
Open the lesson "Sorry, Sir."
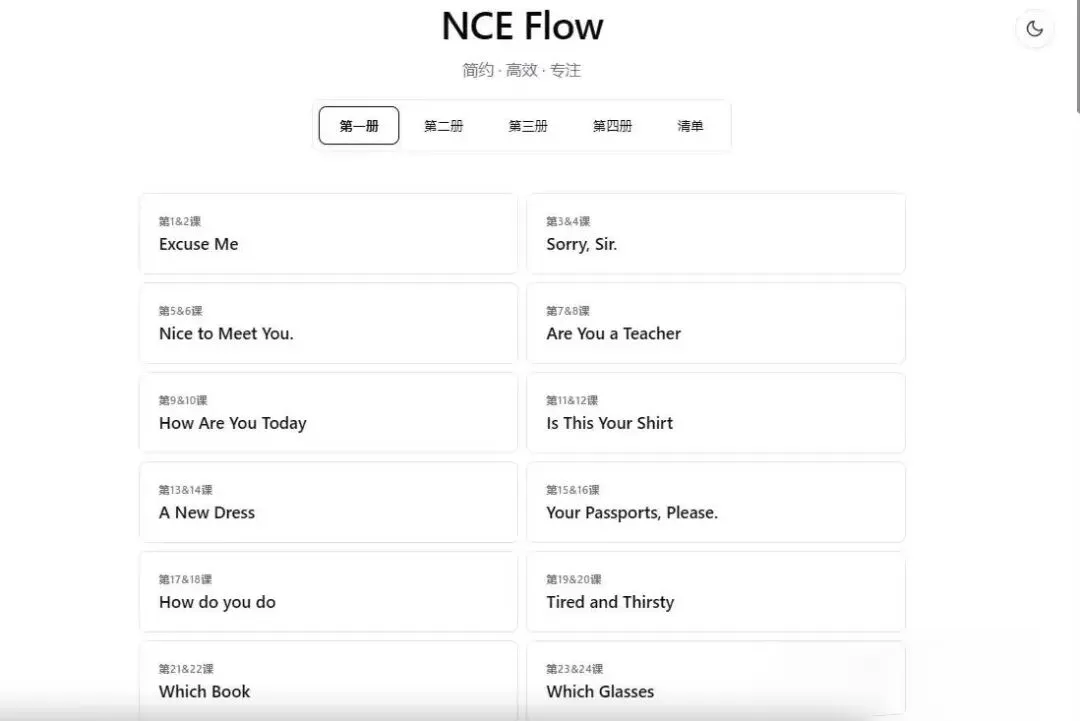click(715, 234)
